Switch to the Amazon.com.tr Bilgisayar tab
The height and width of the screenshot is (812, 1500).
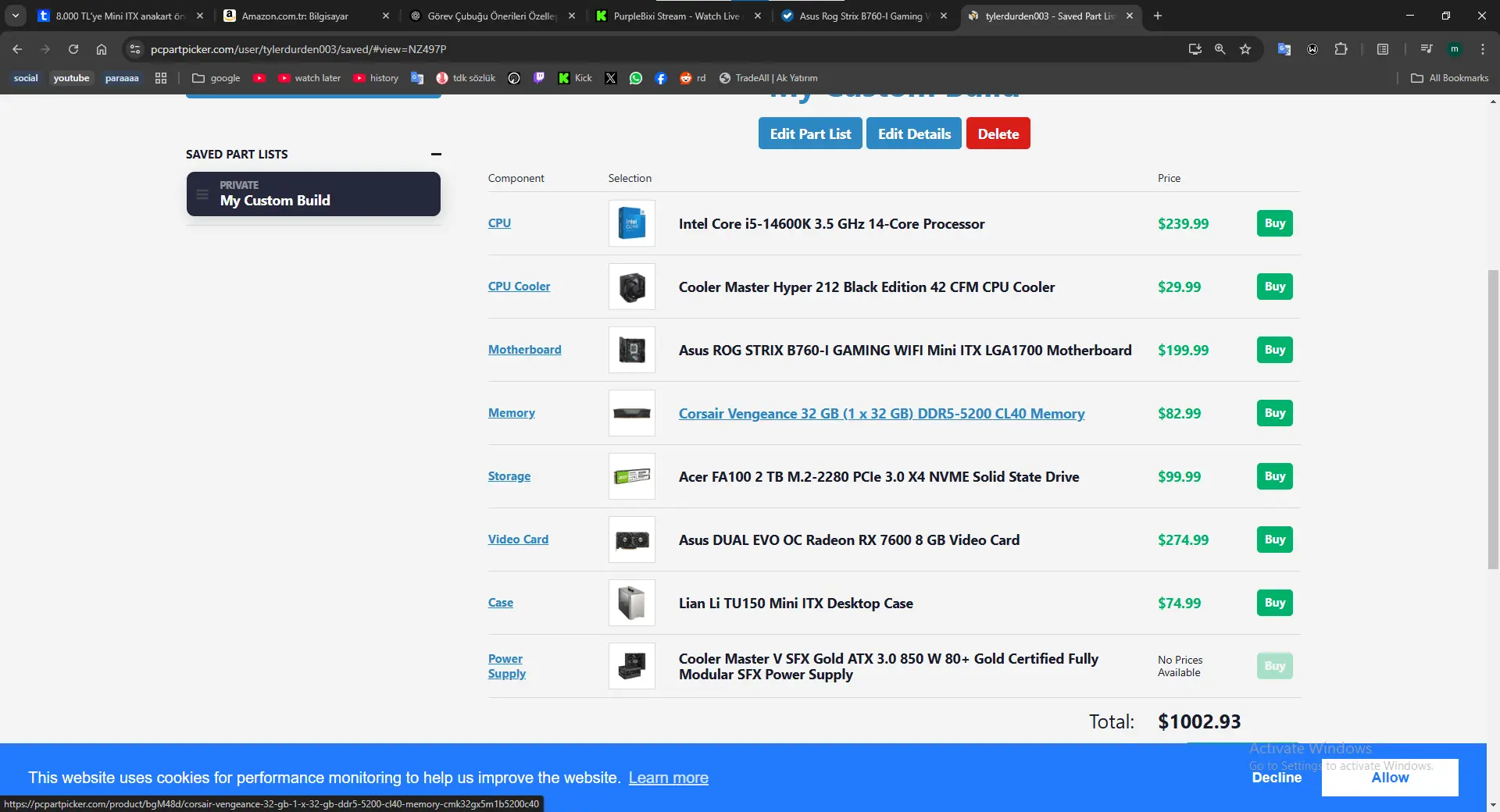(x=306, y=16)
